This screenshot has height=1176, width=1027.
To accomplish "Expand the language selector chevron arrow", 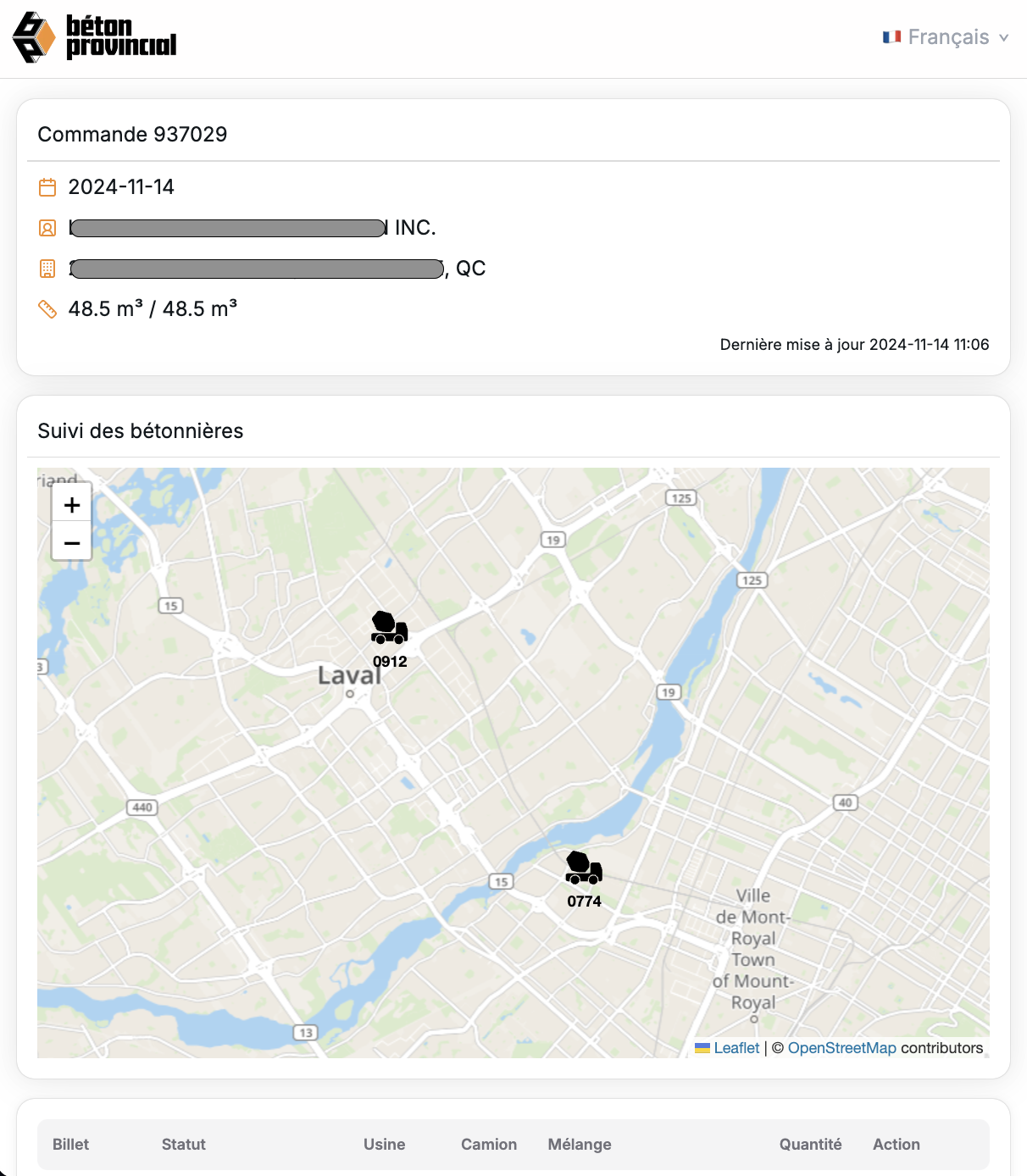I will click(x=1004, y=38).
